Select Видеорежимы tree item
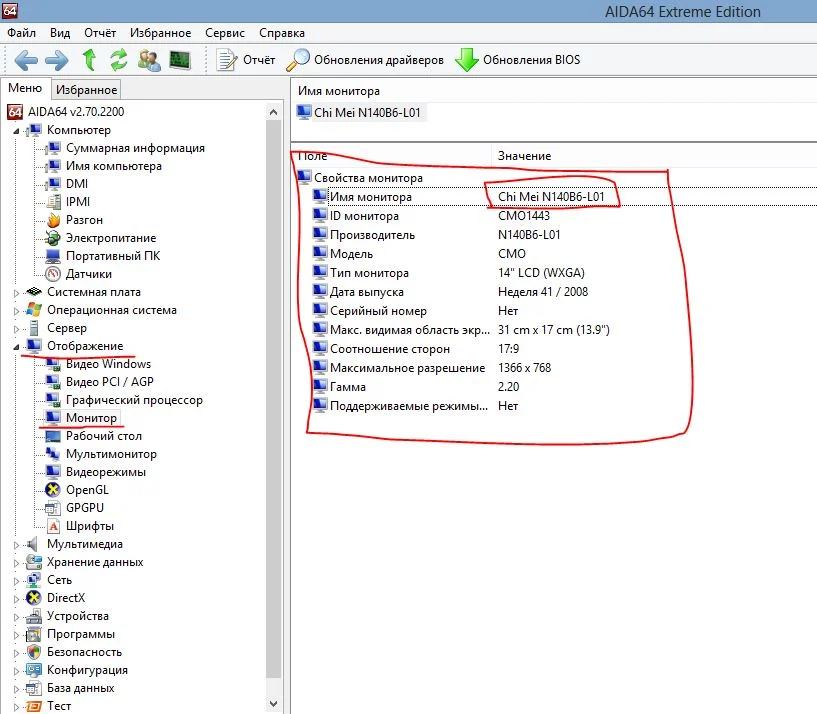817x714 pixels. (x=106, y=472)
